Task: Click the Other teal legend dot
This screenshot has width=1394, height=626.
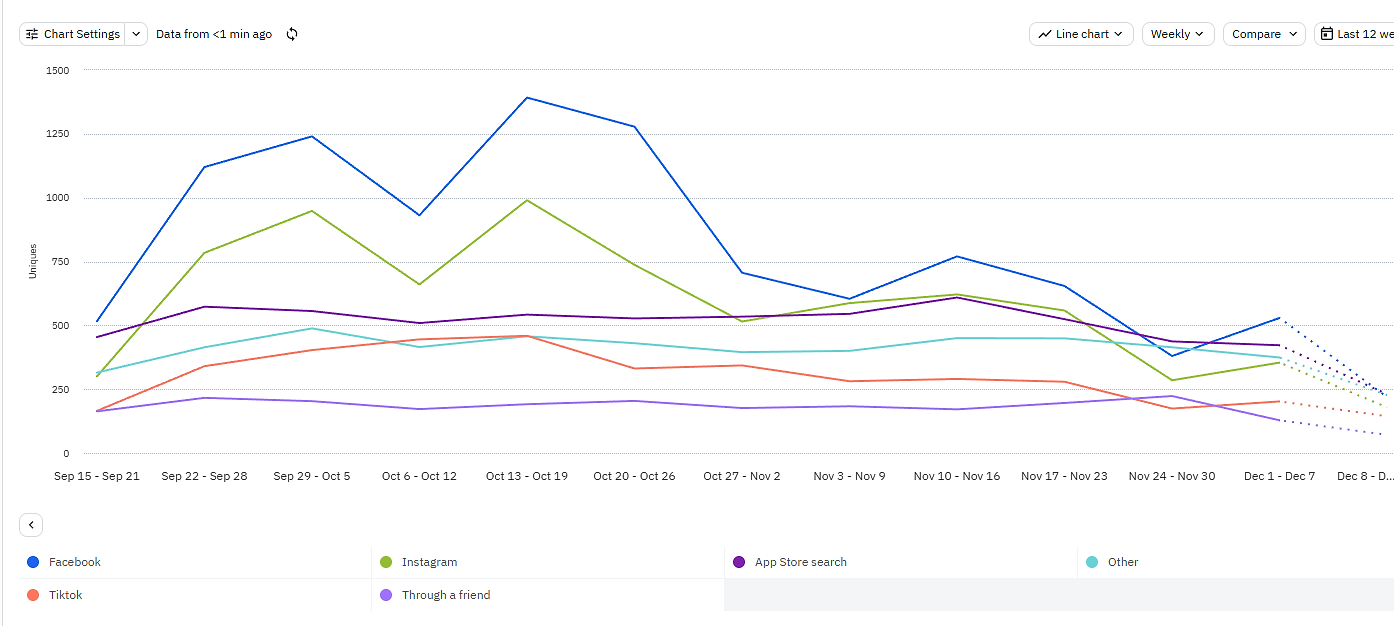Action: pos(1092,562)
